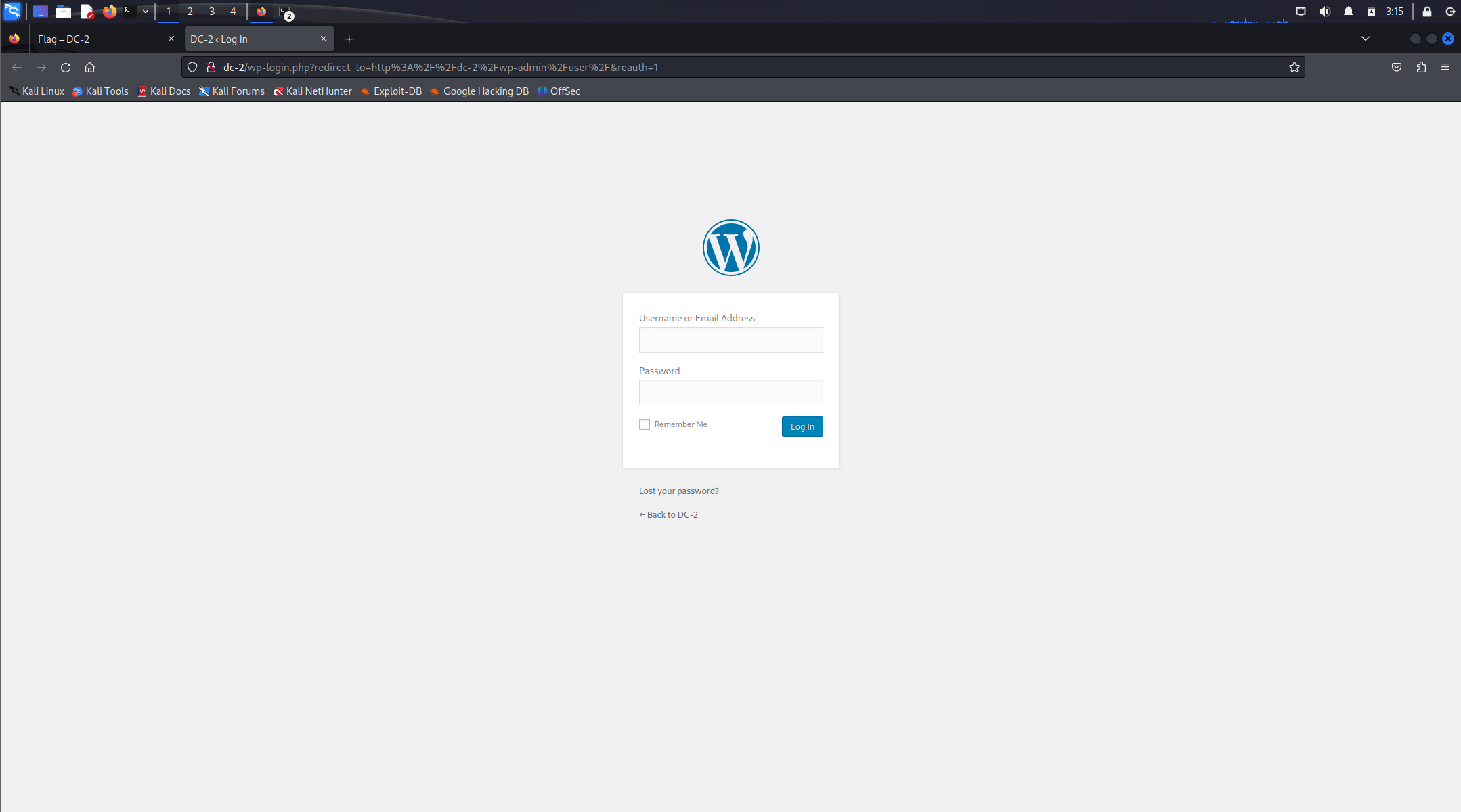Open the OffSec bookmark

(559, 91)
